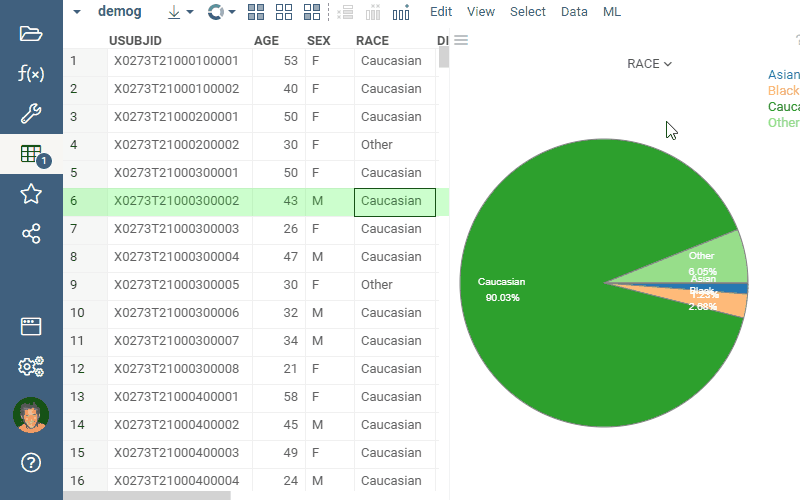Viewport: 800px width, 500px height.
Task: Open the ML menu
Action: pyautogui.click(x=612, y=12)
